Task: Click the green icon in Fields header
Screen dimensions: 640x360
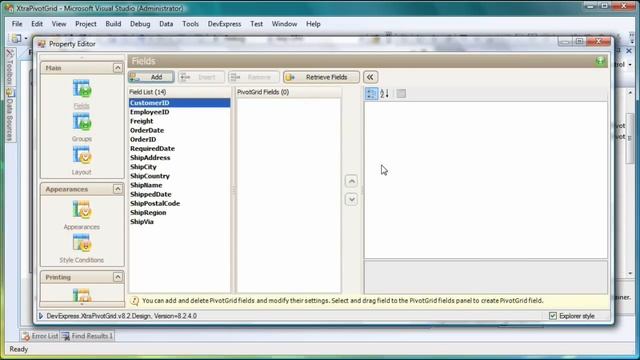Action: point(600,61)
